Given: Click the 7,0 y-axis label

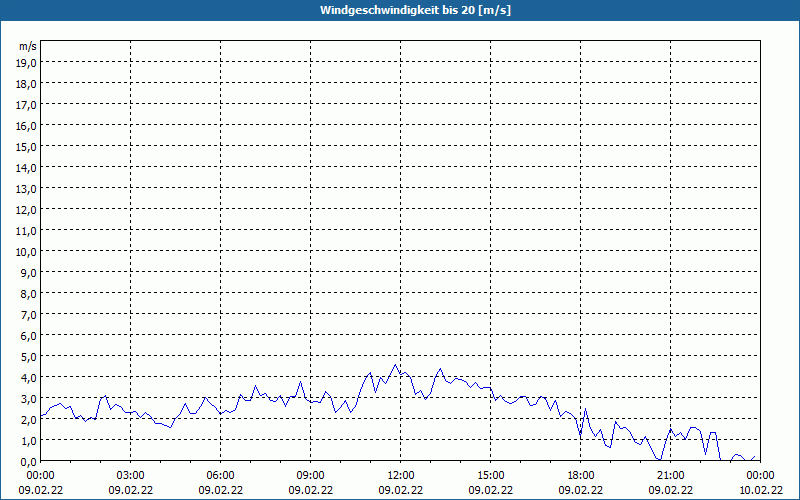Looking at the screenshot, I should (29, 315).
